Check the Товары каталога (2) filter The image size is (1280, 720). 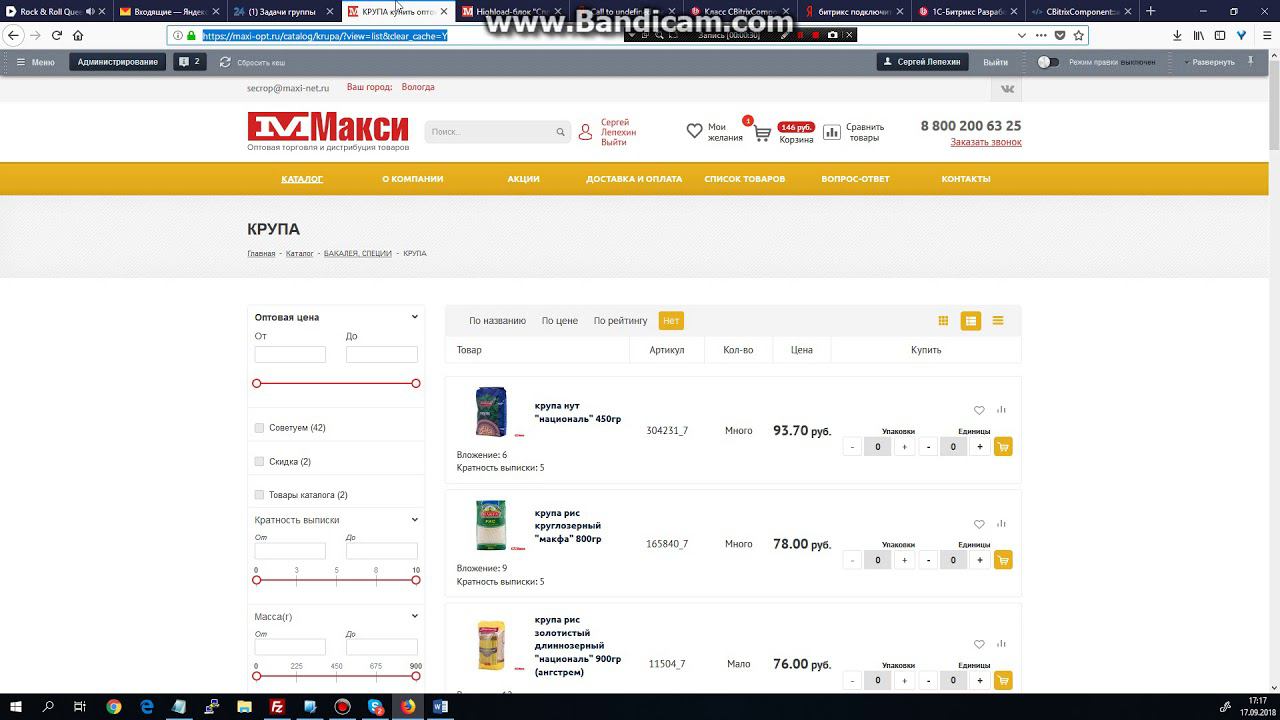pyautogui.click(x=259, y=495)
